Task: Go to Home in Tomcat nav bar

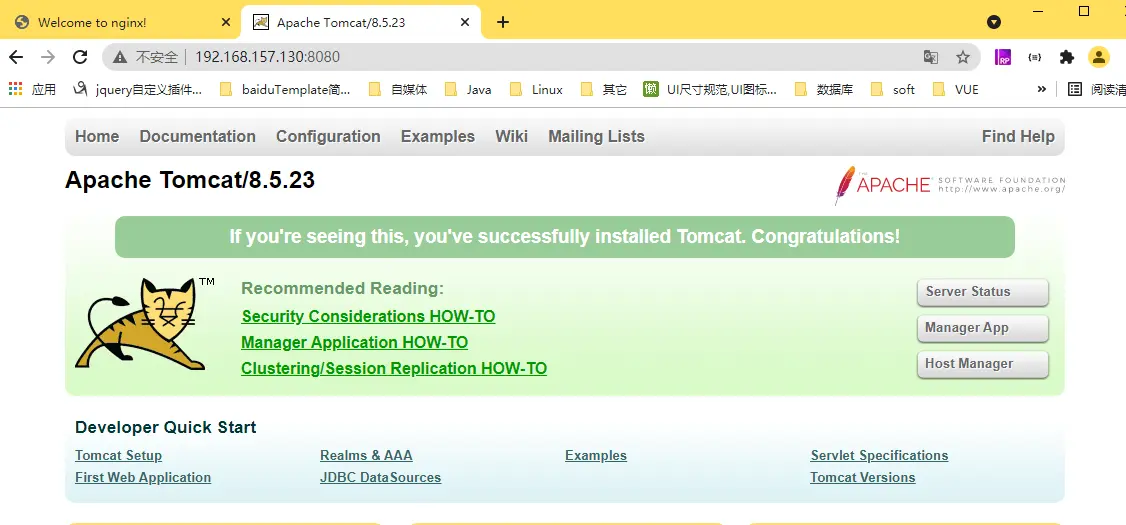Action: coord(97,136)
